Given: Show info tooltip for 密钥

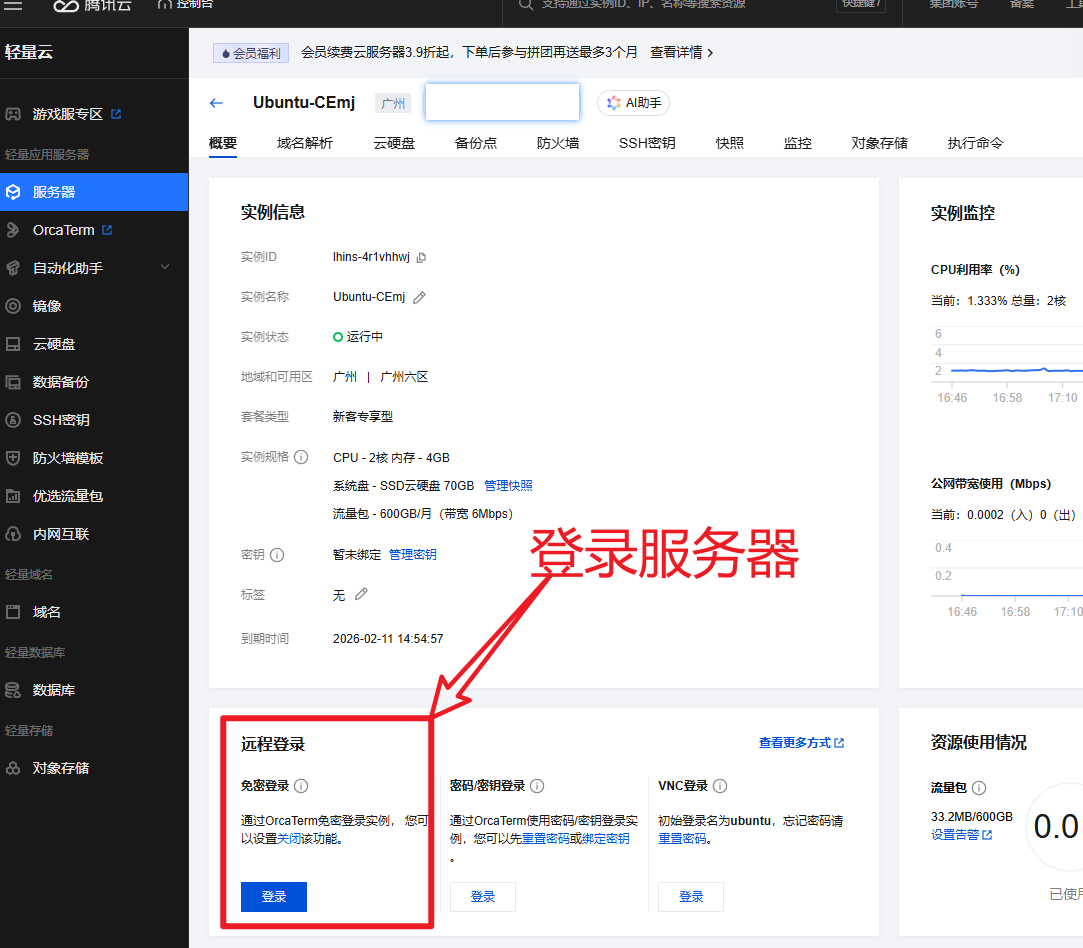Looking at the screenshot, I should pyautogui.click(x=278, y=555).
